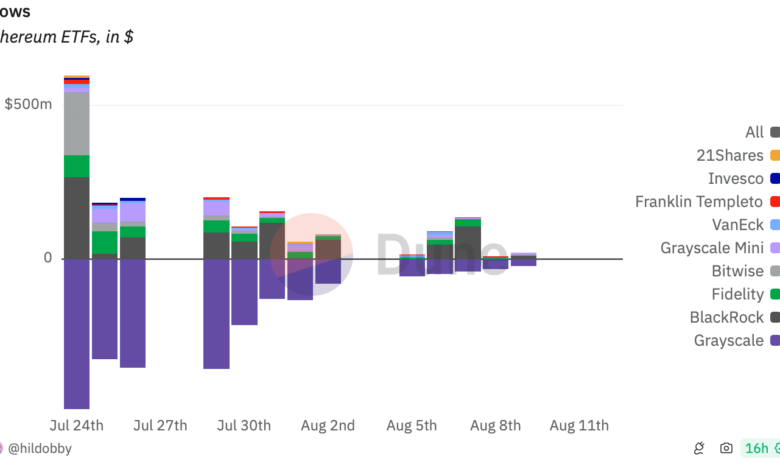
Task: Click the orange 21Shares legend dot
Action: (775, 155)
